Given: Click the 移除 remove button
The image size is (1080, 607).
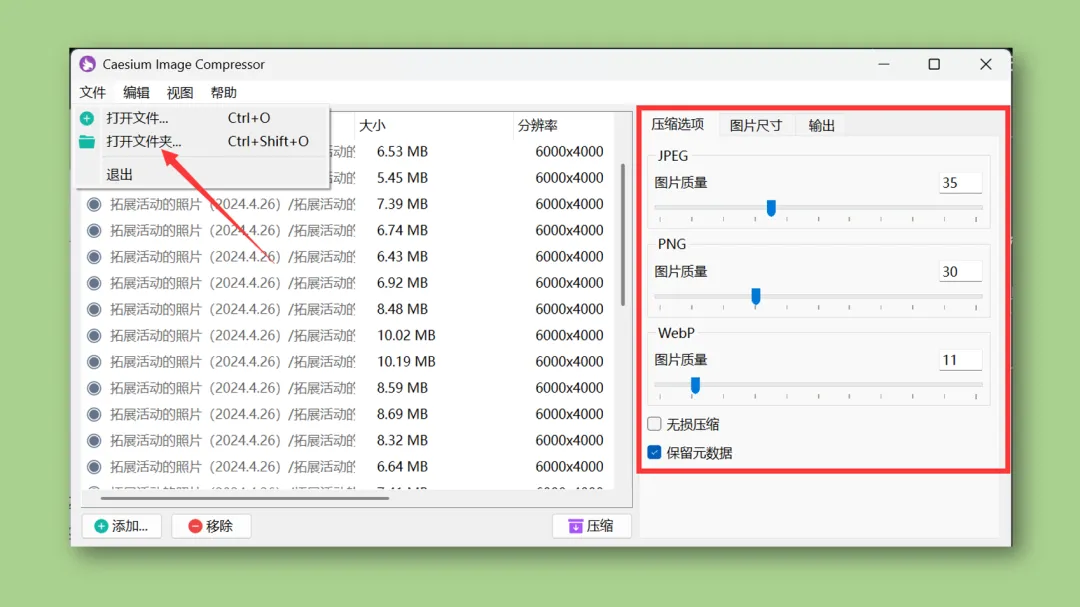Looking at the screenshot, I should 211,526.
